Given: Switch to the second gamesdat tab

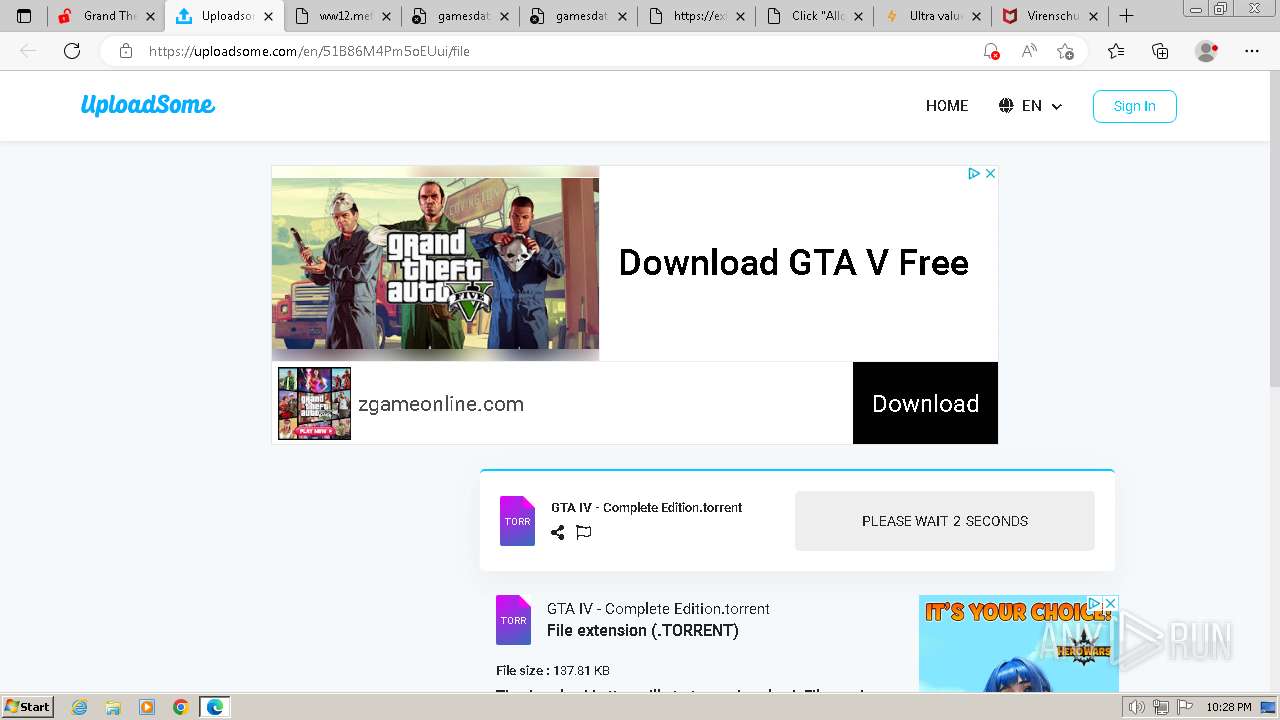Looking at the screenshot, I should 578,16.
